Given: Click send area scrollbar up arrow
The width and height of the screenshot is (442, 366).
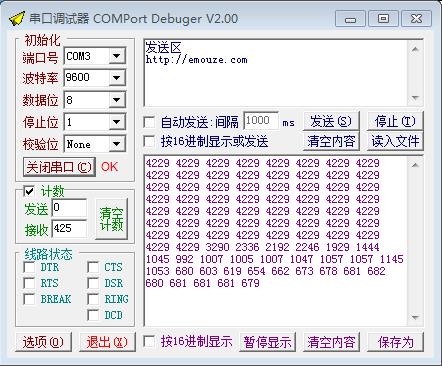Looking at the screenshot, I should (x=415, y=49).
